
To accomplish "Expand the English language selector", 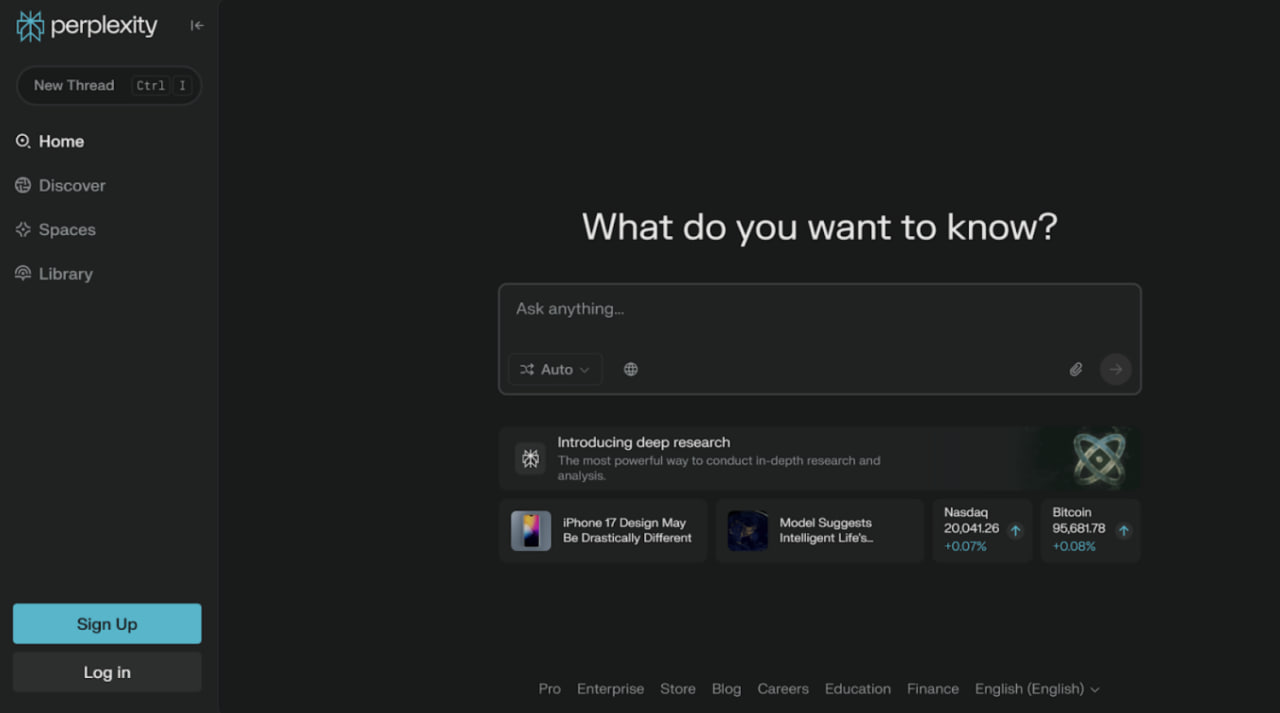I will click(x=1037, y=689).
